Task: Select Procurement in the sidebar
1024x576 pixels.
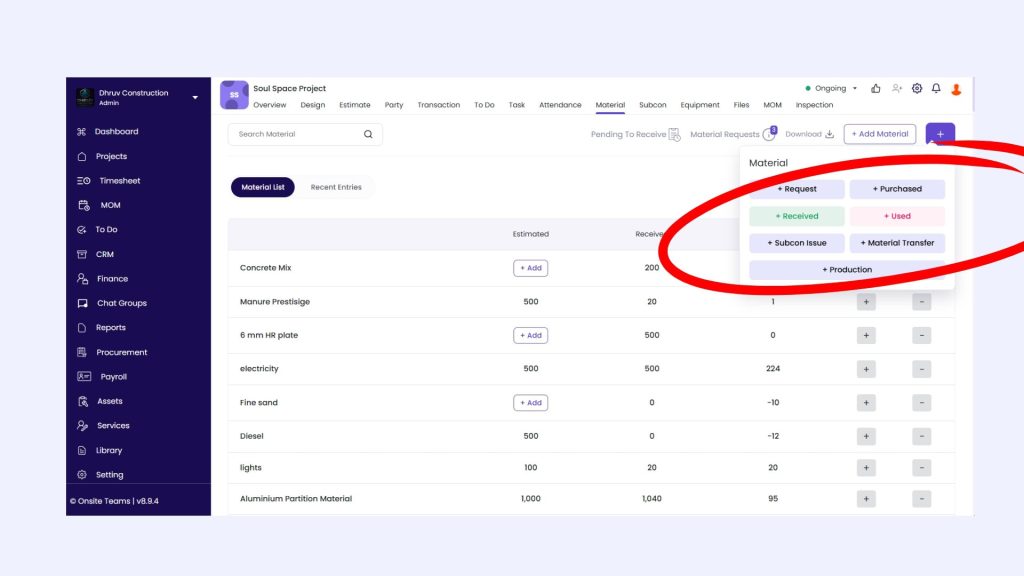Action: click(x=121, y=352)
